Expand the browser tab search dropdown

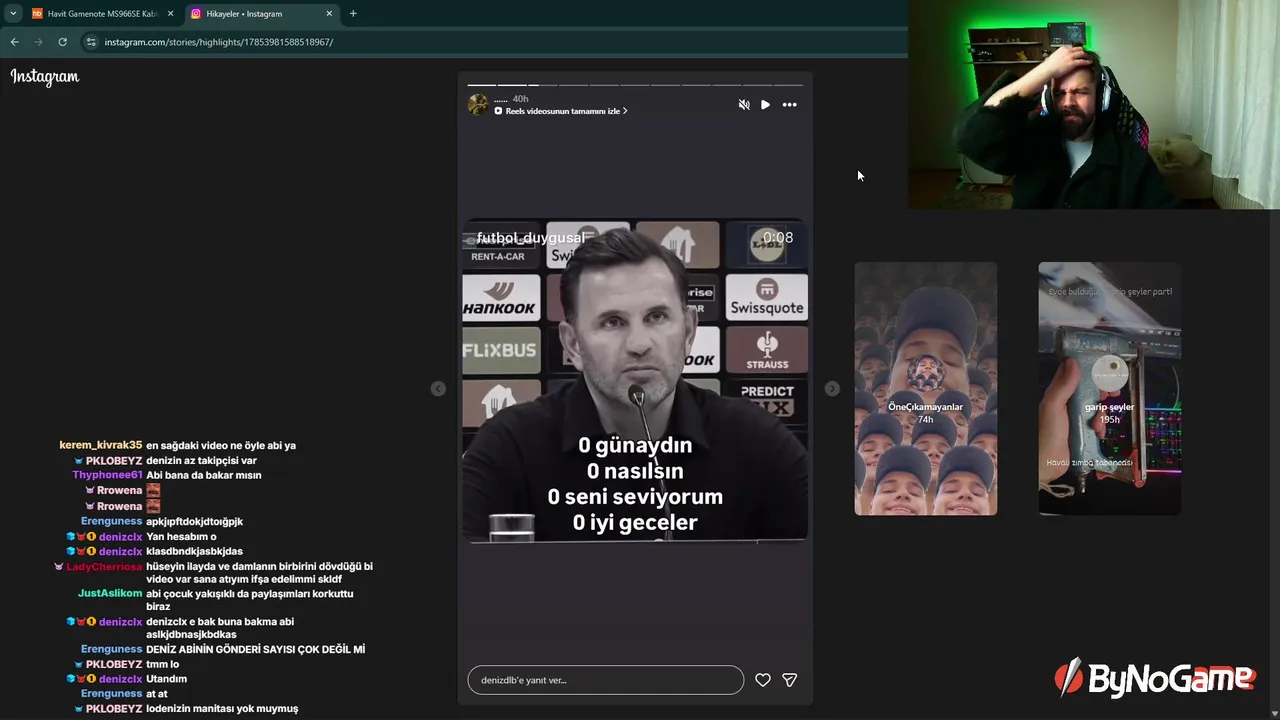click(x=12, y=14)
